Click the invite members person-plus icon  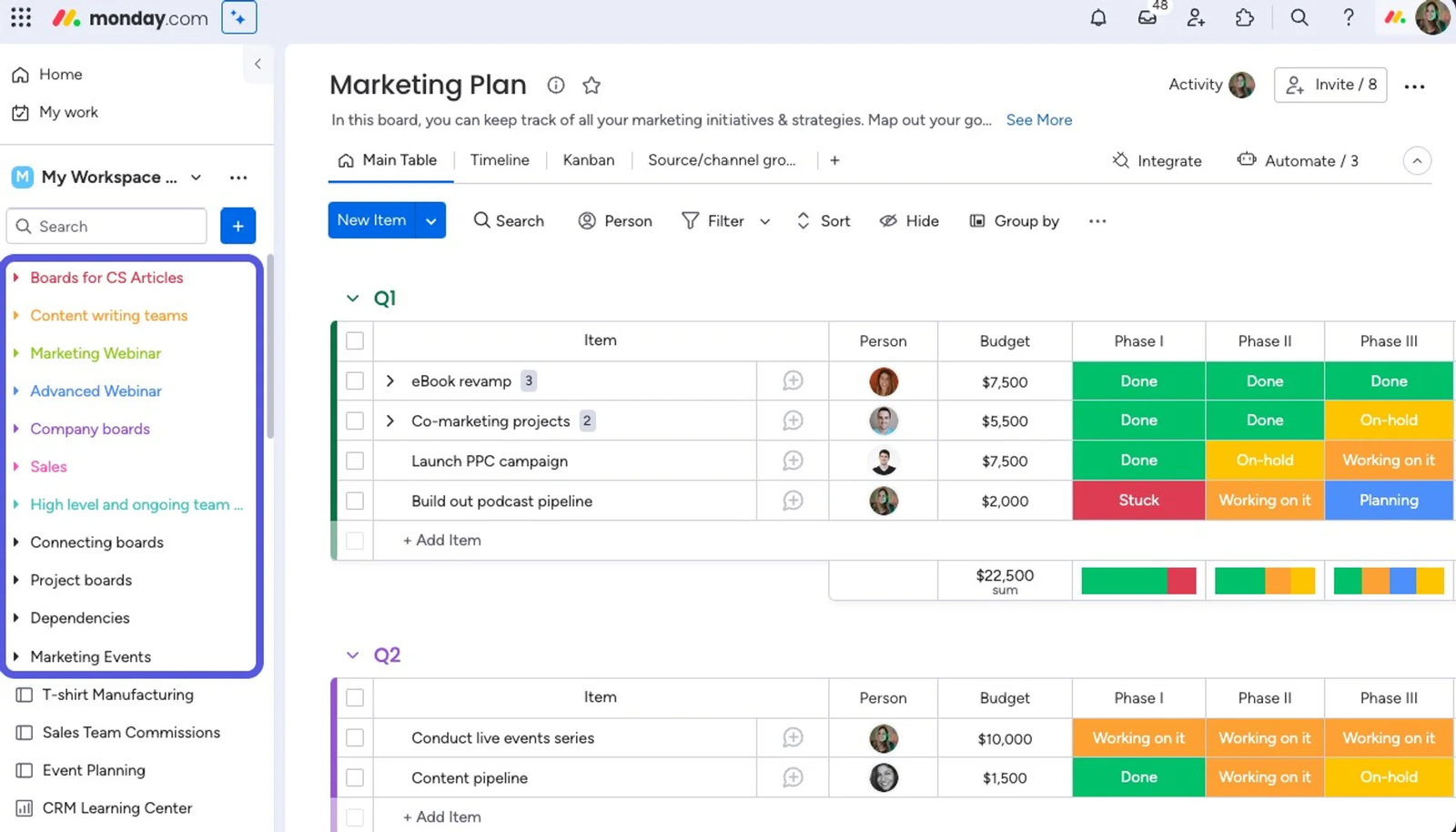(x=1196, y=17)
